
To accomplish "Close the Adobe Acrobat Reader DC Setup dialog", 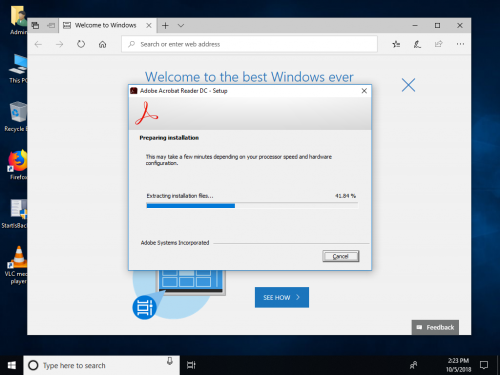I will tap(364, 91).
